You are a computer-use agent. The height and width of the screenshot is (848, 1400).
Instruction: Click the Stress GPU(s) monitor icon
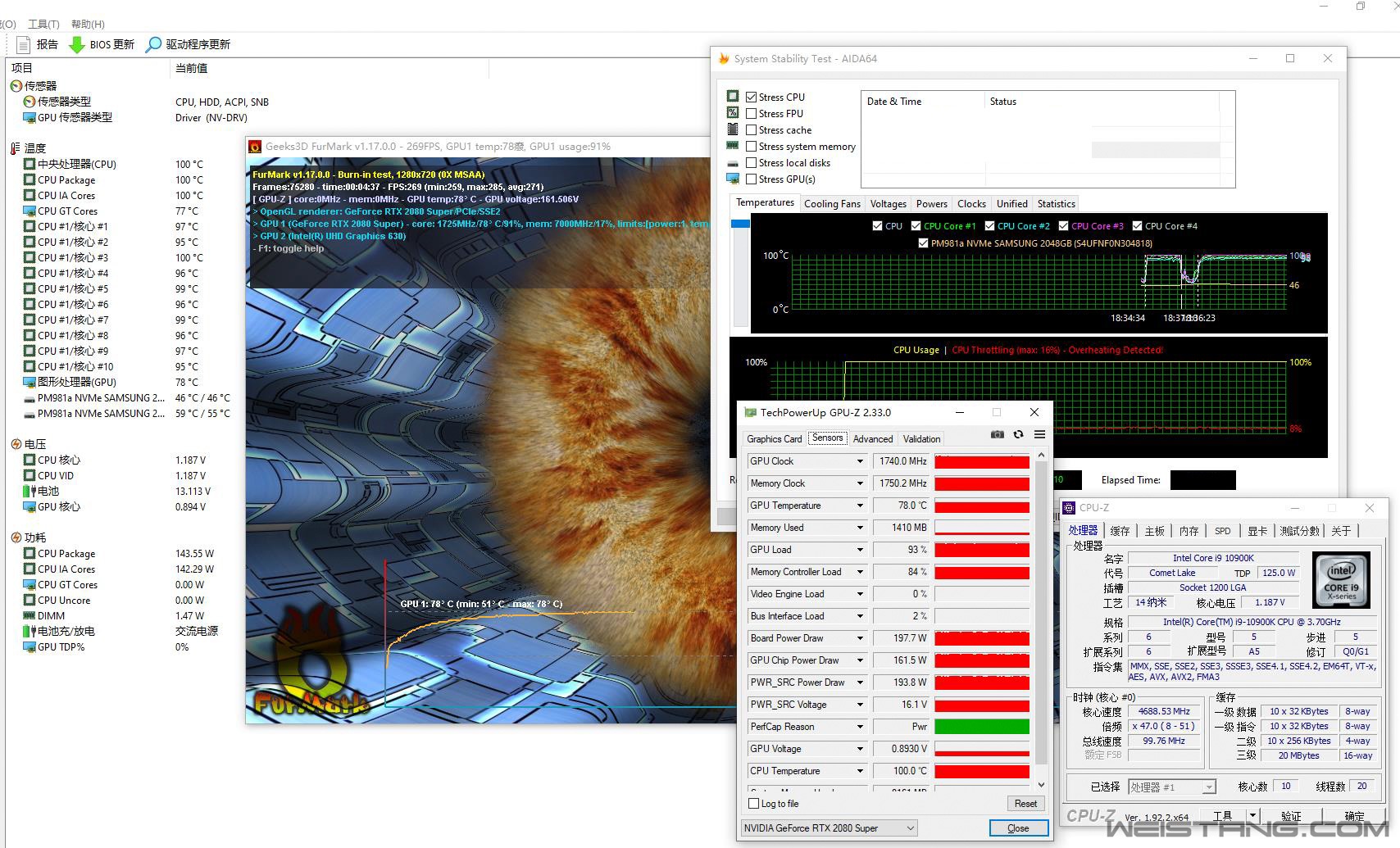[733, 179]
